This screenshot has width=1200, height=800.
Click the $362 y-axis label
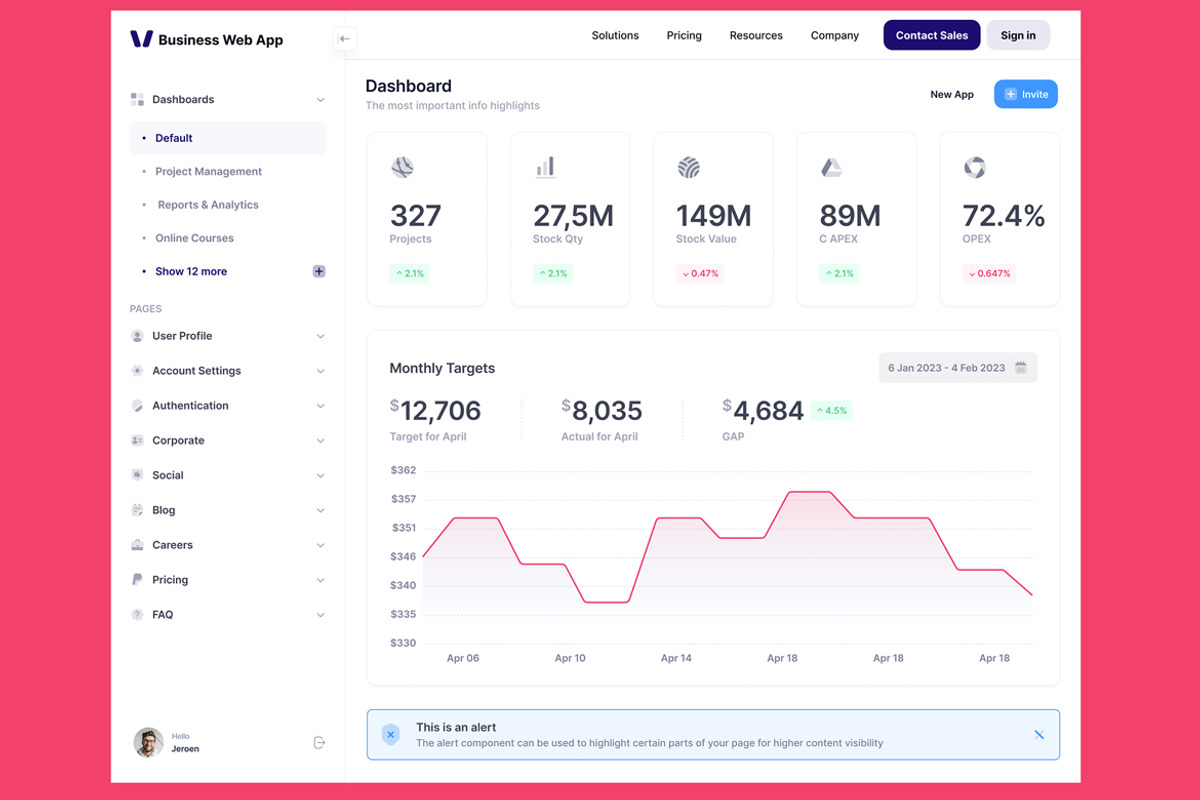[403, 470]
